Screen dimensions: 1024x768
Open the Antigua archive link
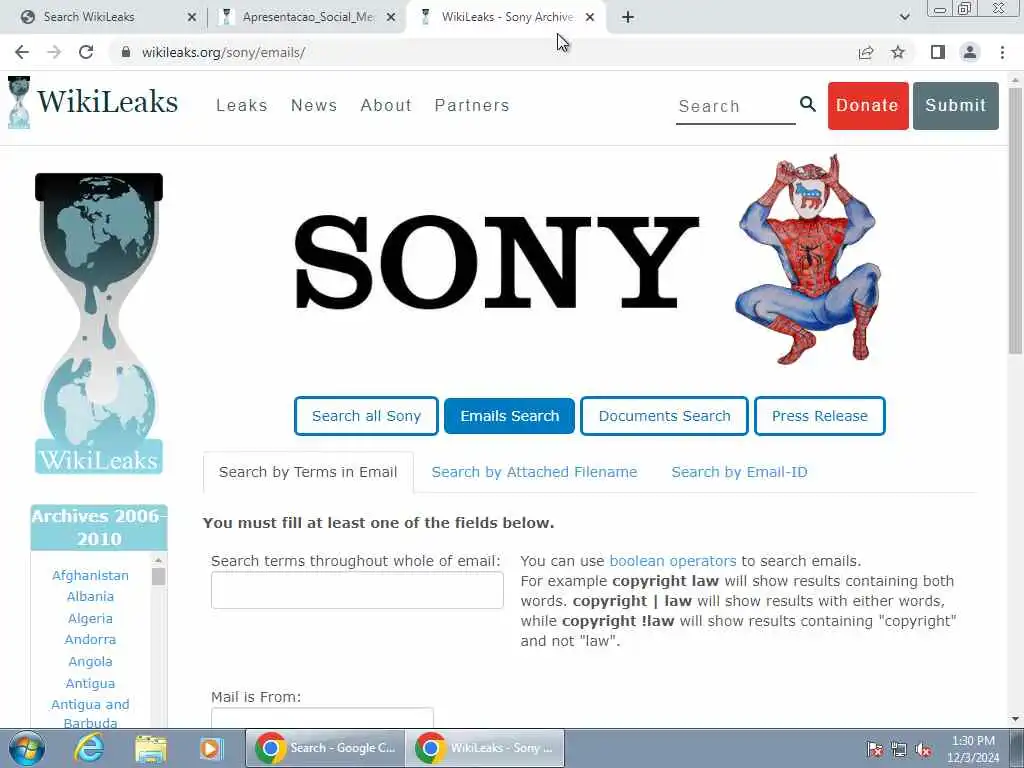pyautogui.click(x=90, y=683)
